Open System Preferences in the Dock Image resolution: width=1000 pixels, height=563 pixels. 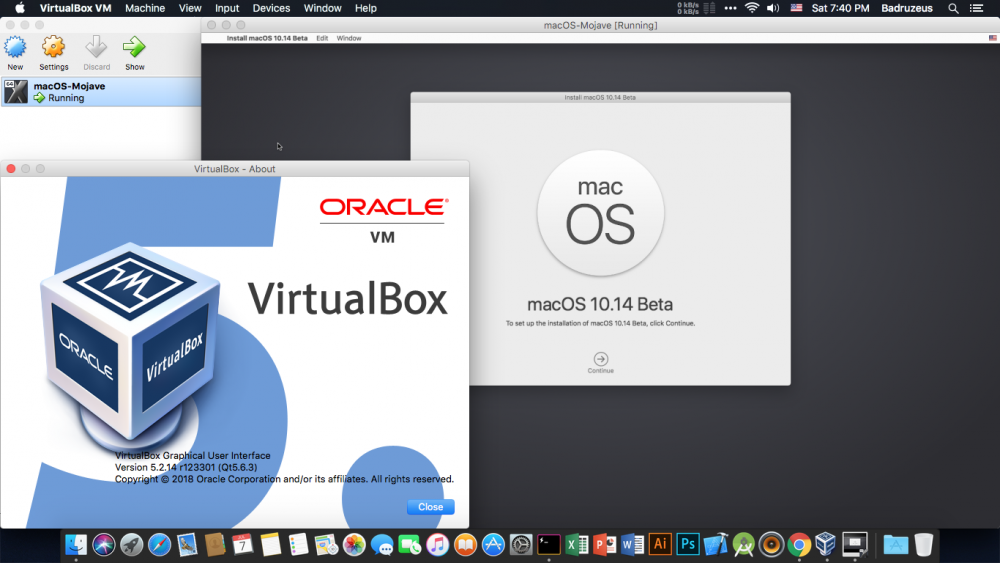click(x=521, y=545)
